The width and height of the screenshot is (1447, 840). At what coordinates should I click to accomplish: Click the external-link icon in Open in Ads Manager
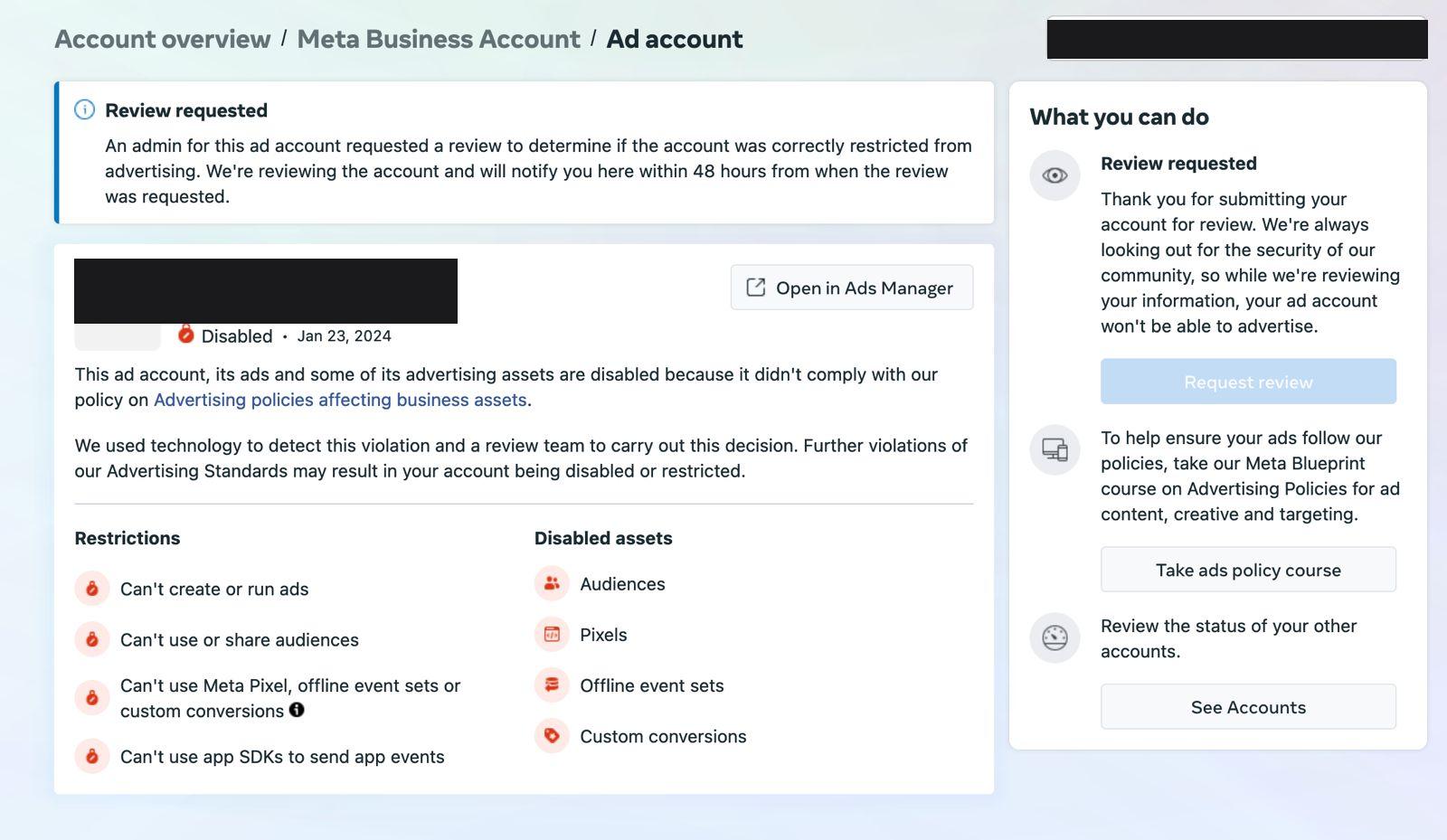tap(755, 288)
